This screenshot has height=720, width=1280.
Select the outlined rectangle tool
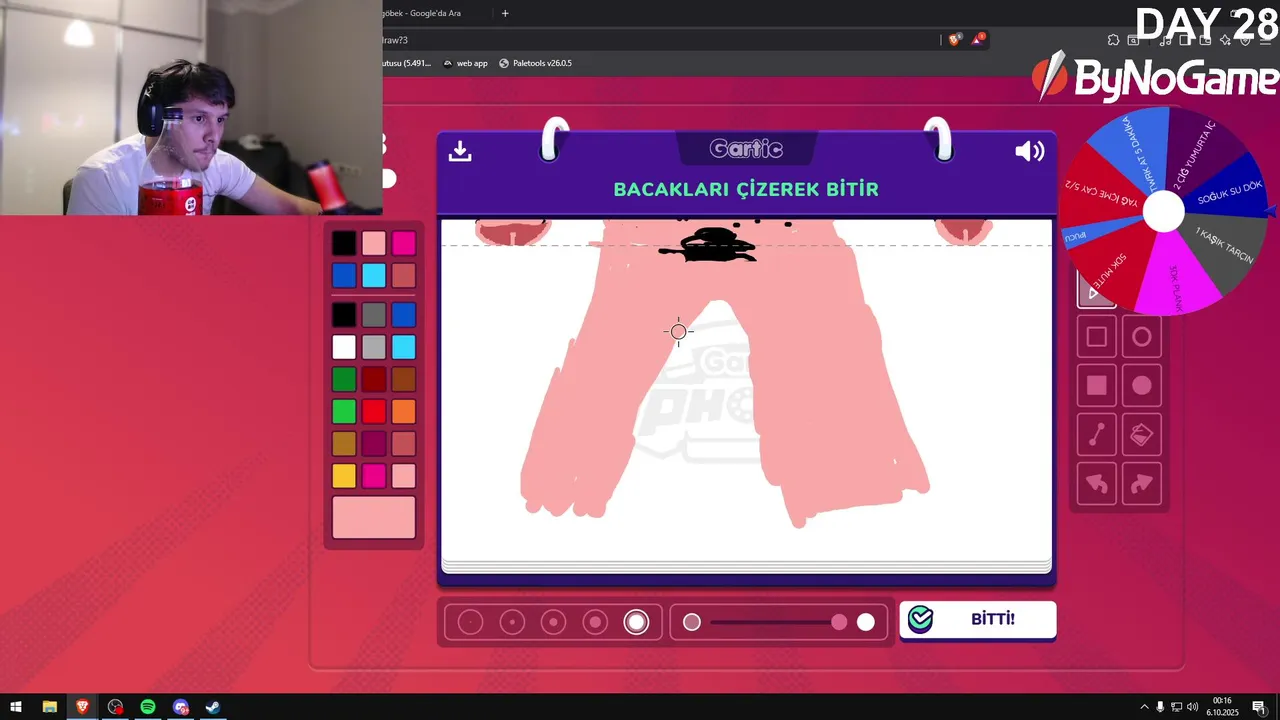tap(1097, 337)
